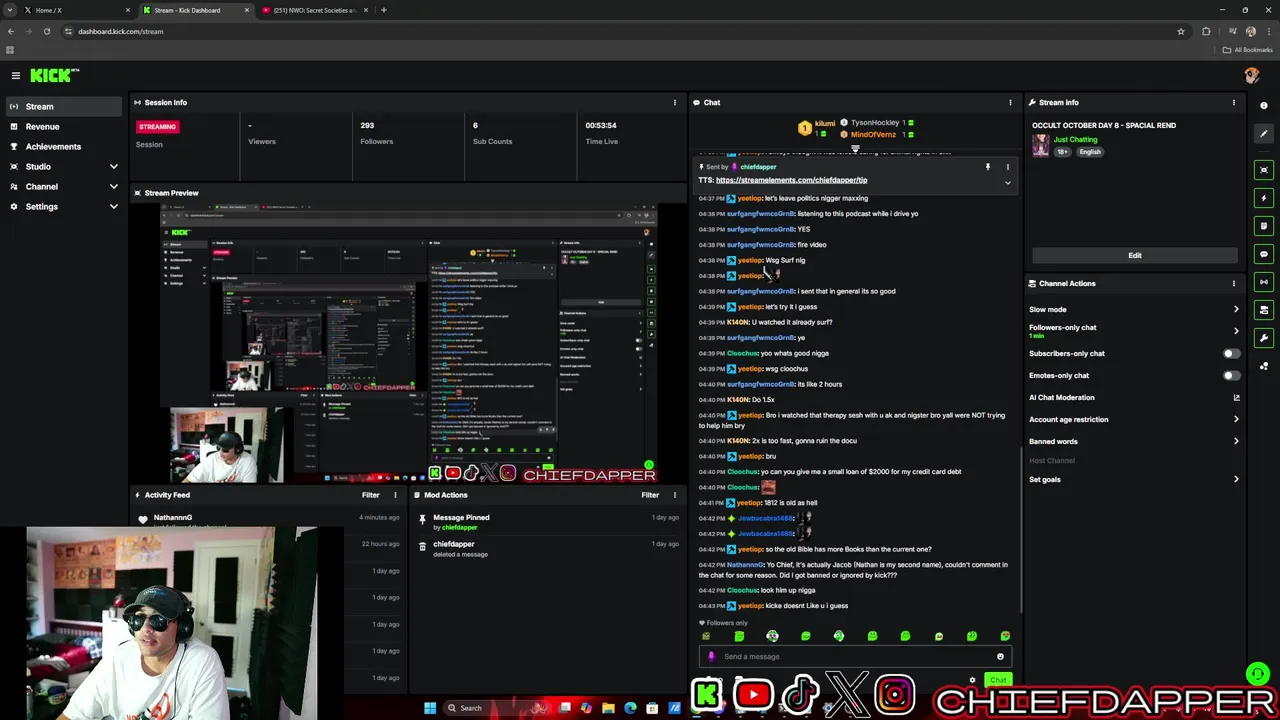Click the chiefdapper deleted a message entry
This screenshot has width=1280, height=720.
point(546,548)
